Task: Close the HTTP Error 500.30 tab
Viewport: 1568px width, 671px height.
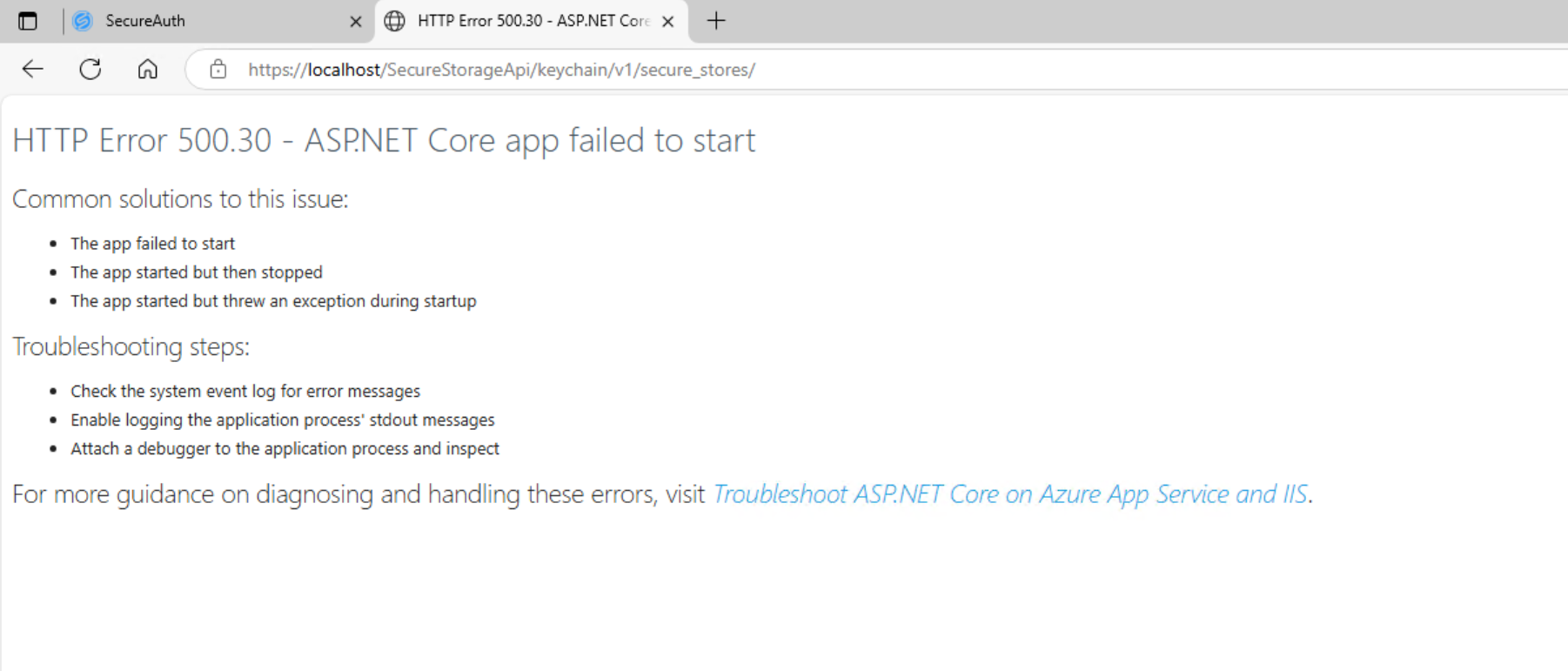Action: [667, 22]
